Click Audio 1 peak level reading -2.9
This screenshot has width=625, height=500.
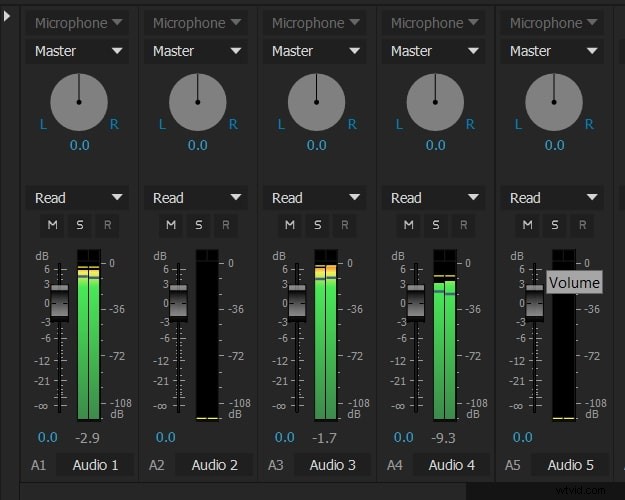[x=87, y=438]
